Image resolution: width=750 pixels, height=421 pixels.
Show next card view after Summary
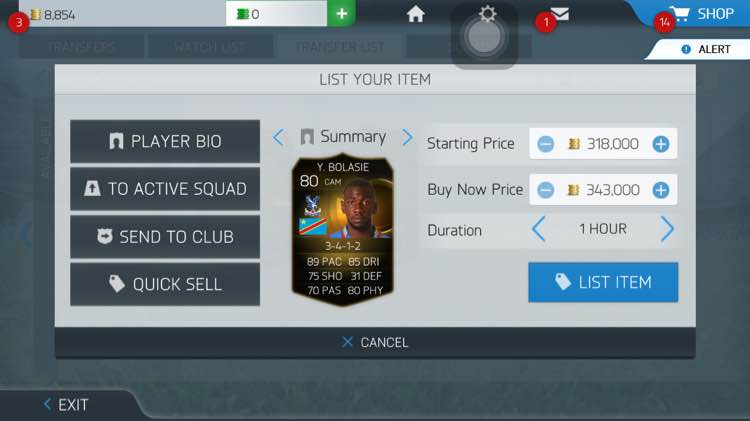[x=408, y=137]
